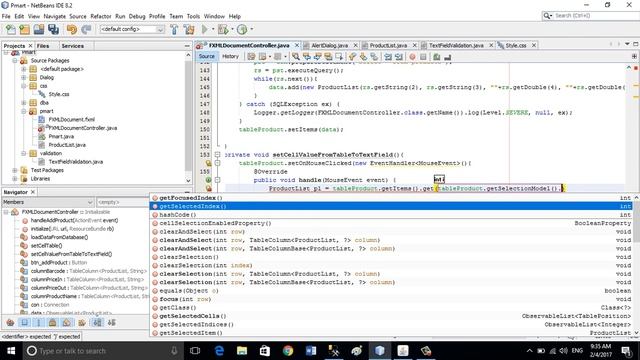Image resolution: width=640 pixels, height=360 pixels.
Task: Select getSelectedItem() completion entry
Action: pos(391,333)
